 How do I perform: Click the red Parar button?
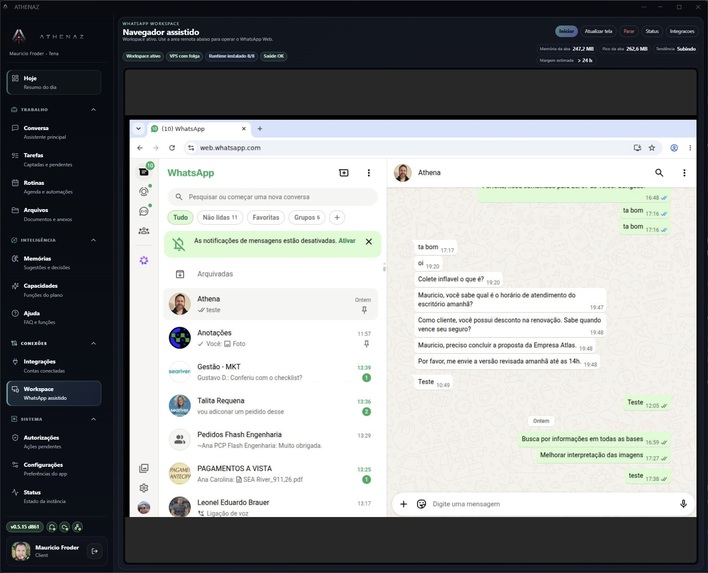pyautogui.click(x=629, y=31)
